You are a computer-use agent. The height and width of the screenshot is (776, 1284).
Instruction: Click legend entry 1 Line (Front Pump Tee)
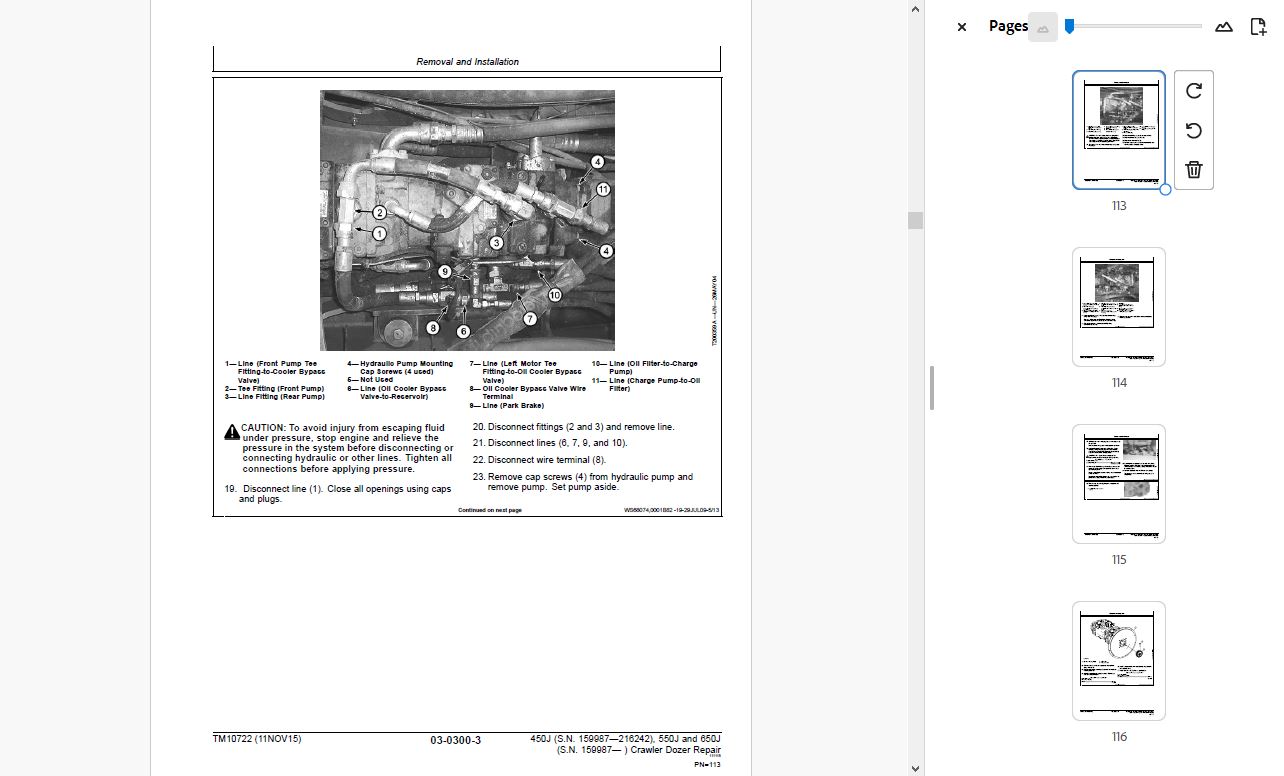275,372
